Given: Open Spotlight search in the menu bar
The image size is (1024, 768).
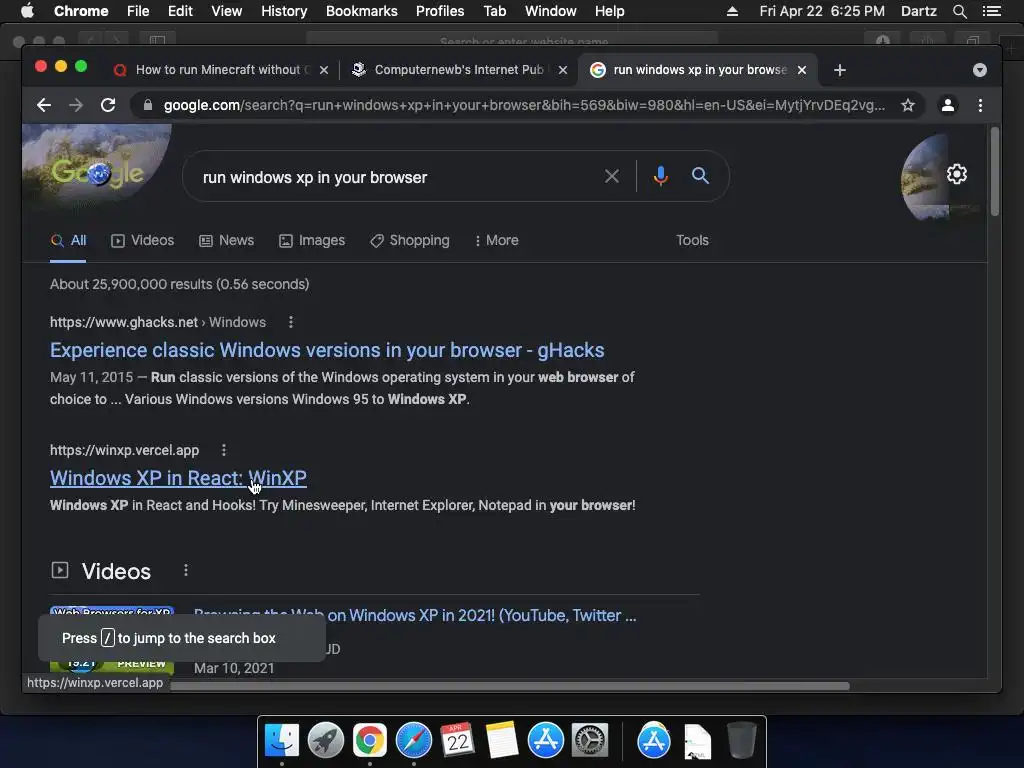Looking at the screenshot, I should [959, 11].
